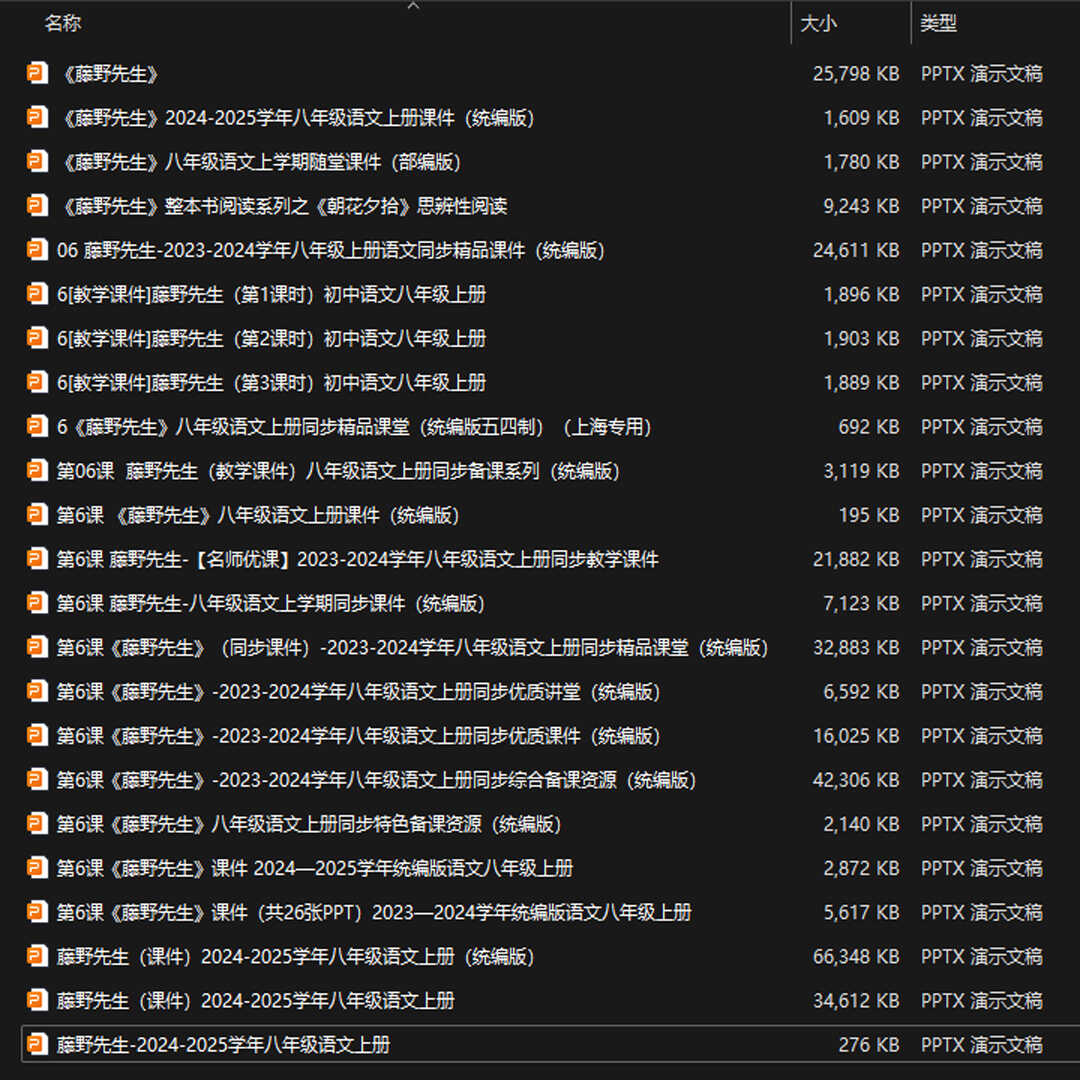Select the 同步精品课堂（统编版）32,883 KB file name
The height and width of the screenshot is (1080, 1080).
coord(415,647)
